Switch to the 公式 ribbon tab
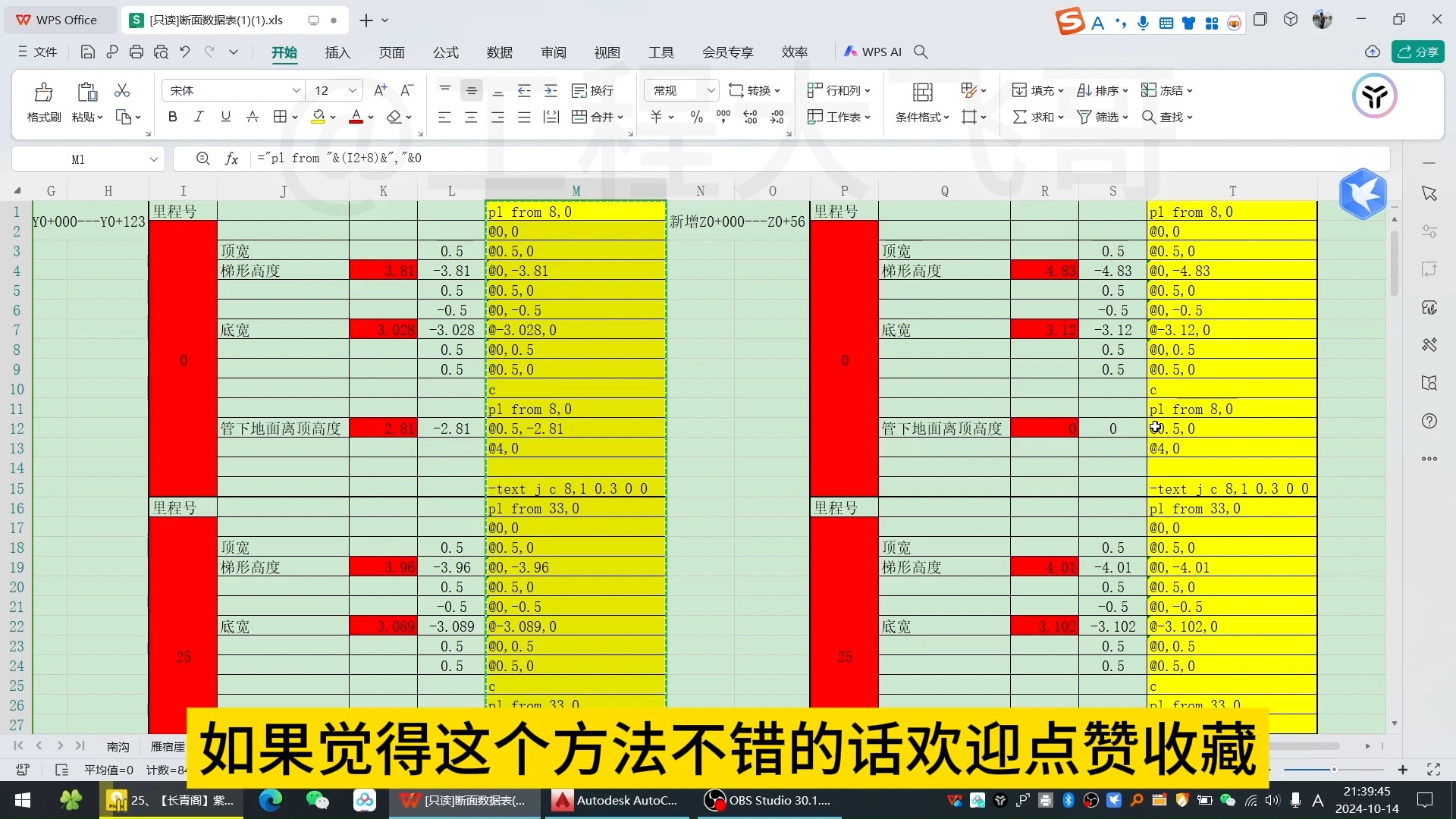 pos(446,52)
